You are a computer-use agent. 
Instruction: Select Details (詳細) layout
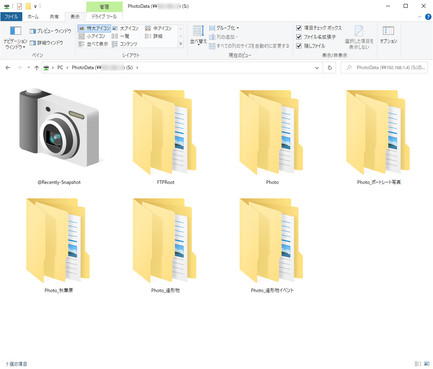click(154, 36)
